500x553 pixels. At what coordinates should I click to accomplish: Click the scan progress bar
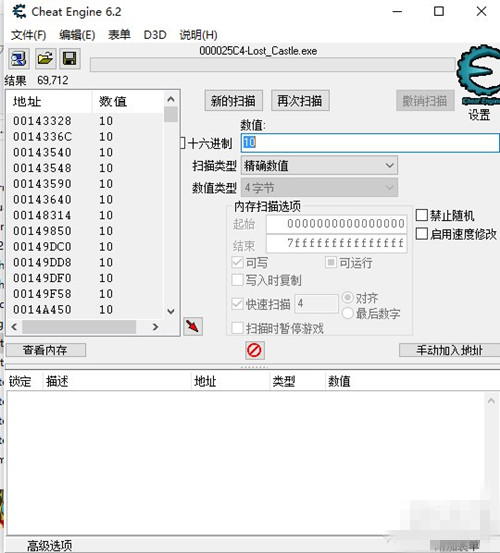(273, 65)
